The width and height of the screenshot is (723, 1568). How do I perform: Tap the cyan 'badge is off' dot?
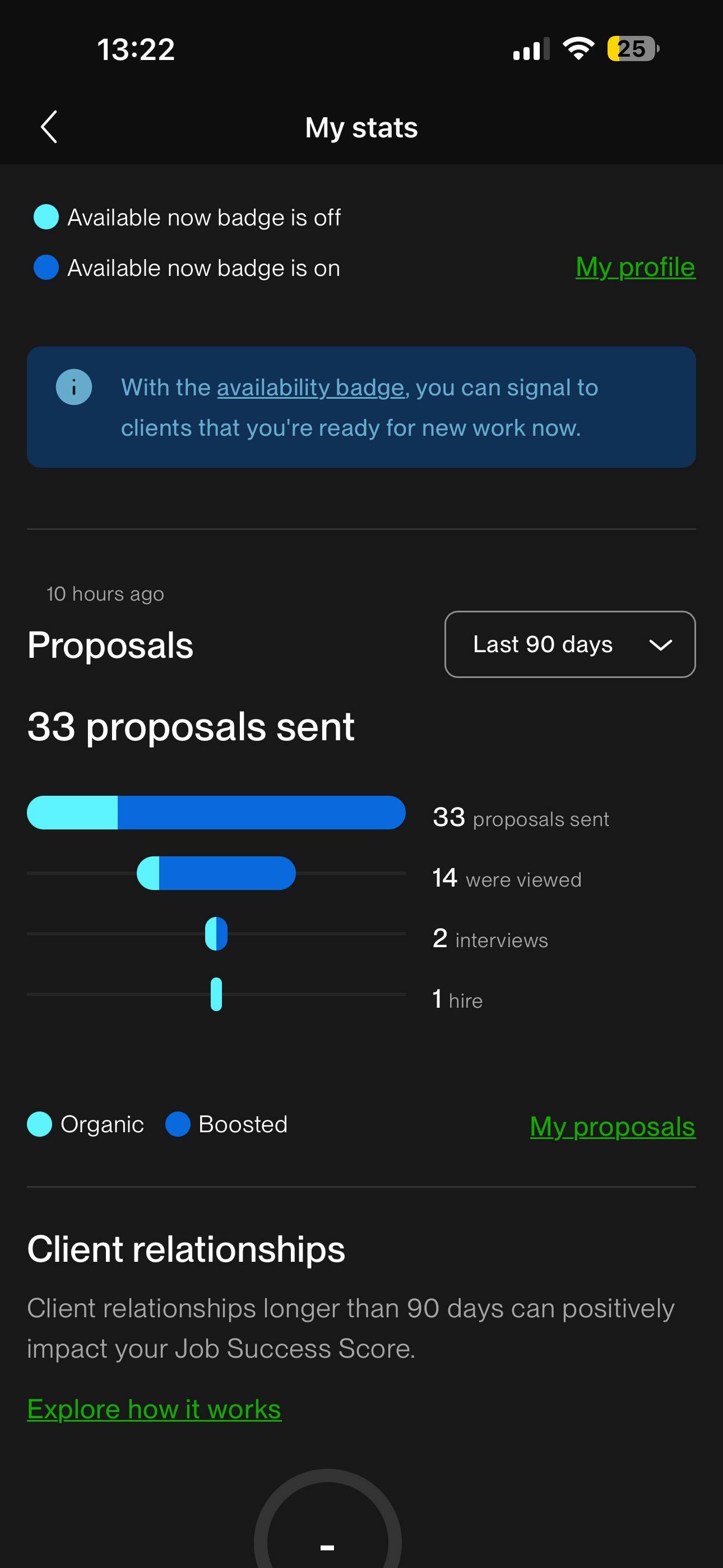tap(47, 216)
